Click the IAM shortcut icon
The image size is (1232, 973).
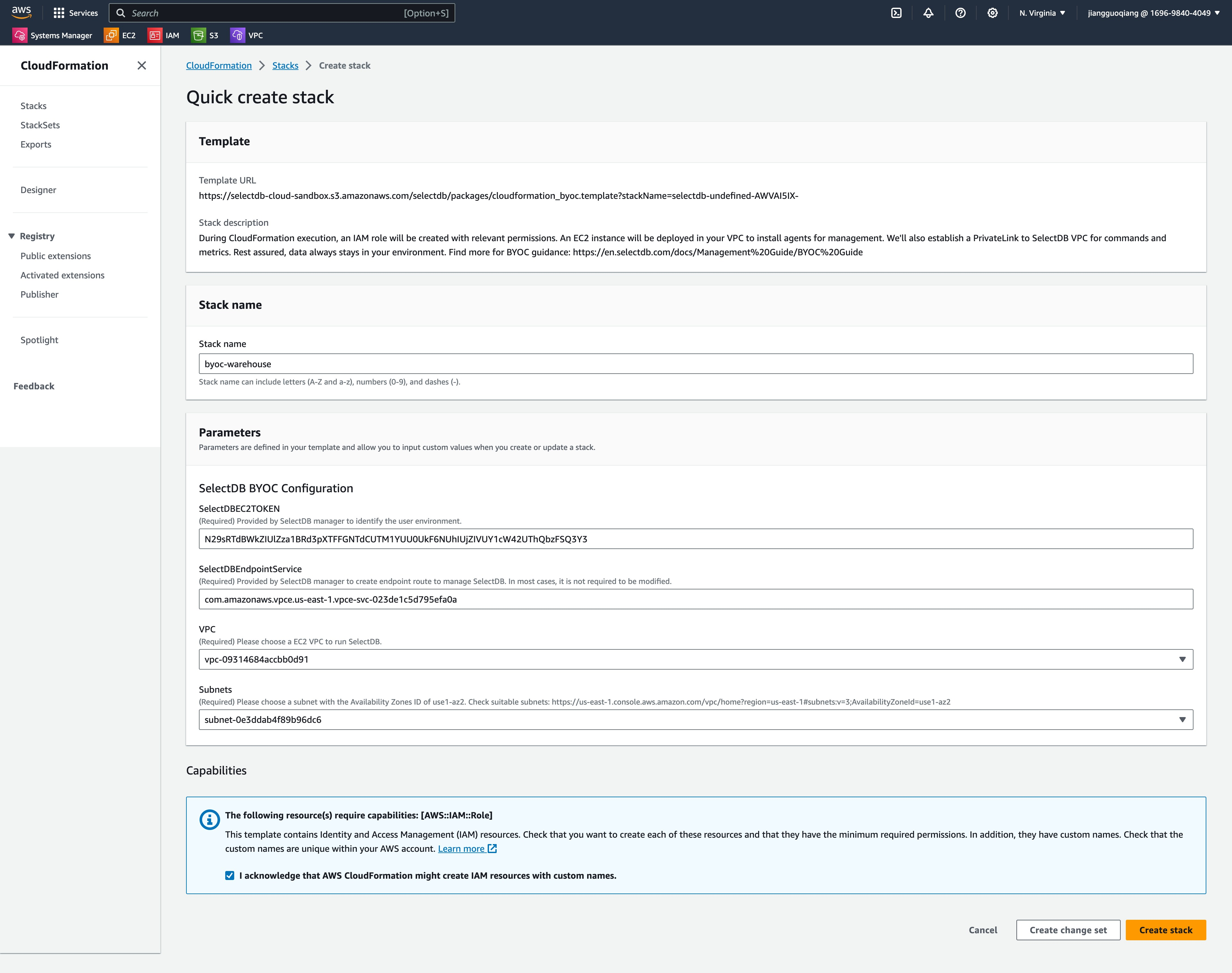(x=154, y=35)
